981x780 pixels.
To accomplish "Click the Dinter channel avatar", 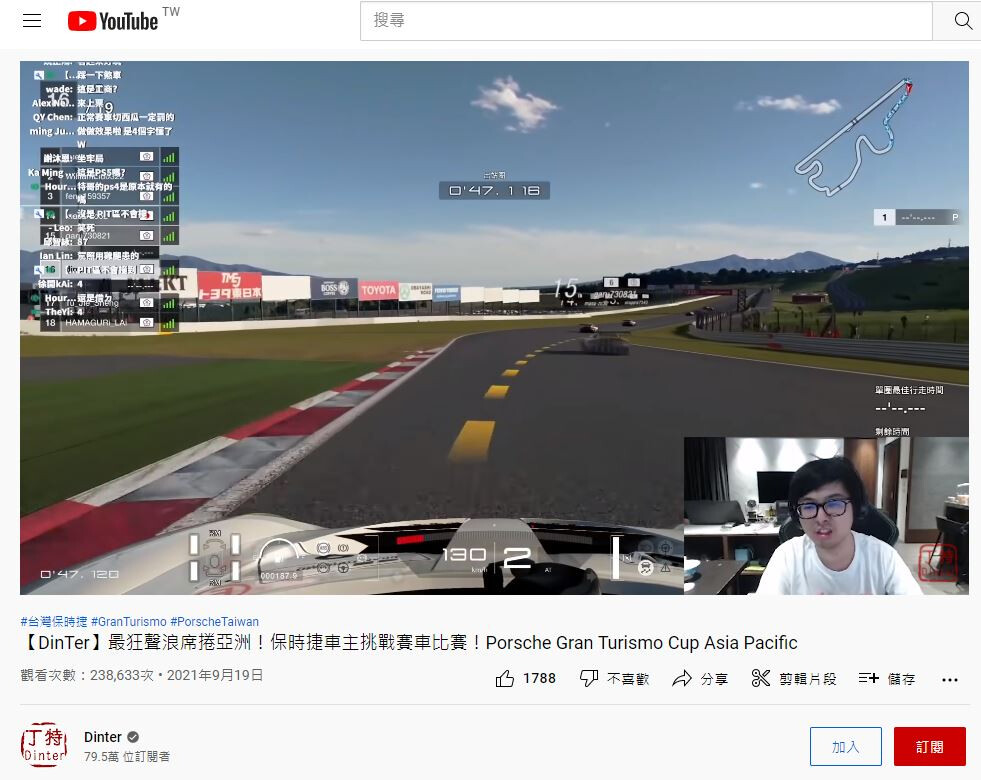I will click(x=44, y=745).
